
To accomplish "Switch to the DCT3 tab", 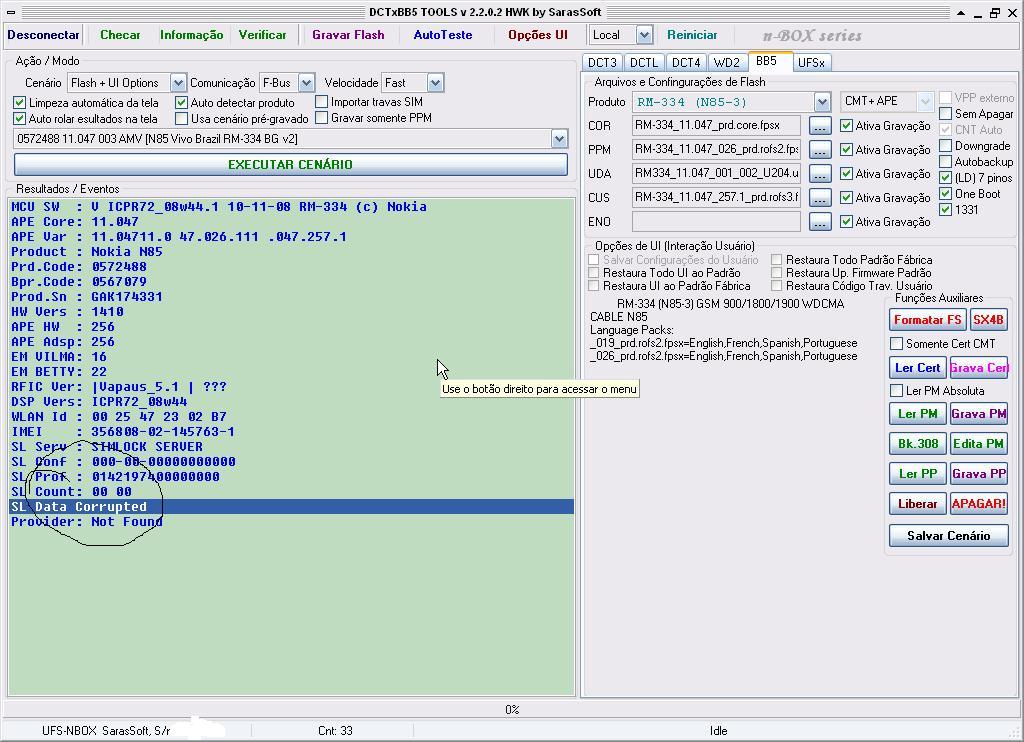I will [x=601, y=63].
